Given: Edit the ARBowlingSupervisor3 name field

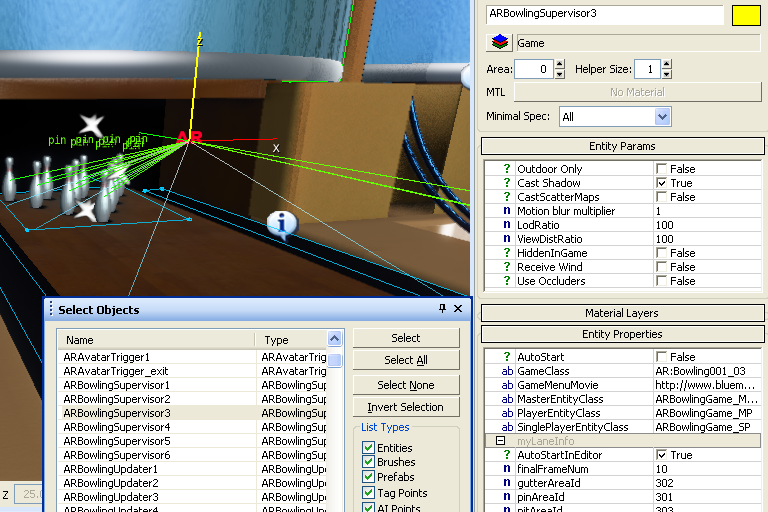Looking at the screenshot, I should coord(604,14).
